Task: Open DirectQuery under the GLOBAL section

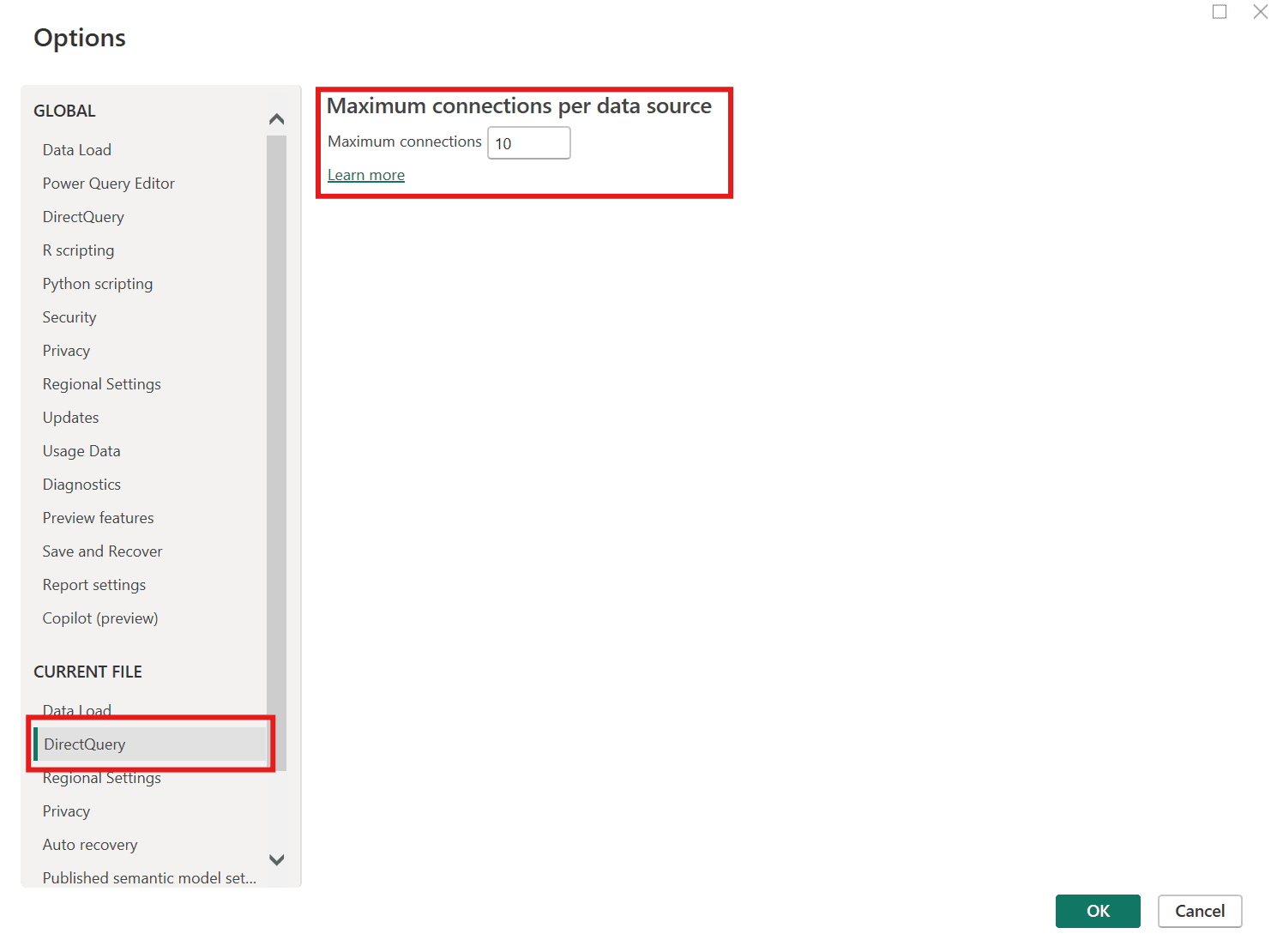Action: pos(83,217)
